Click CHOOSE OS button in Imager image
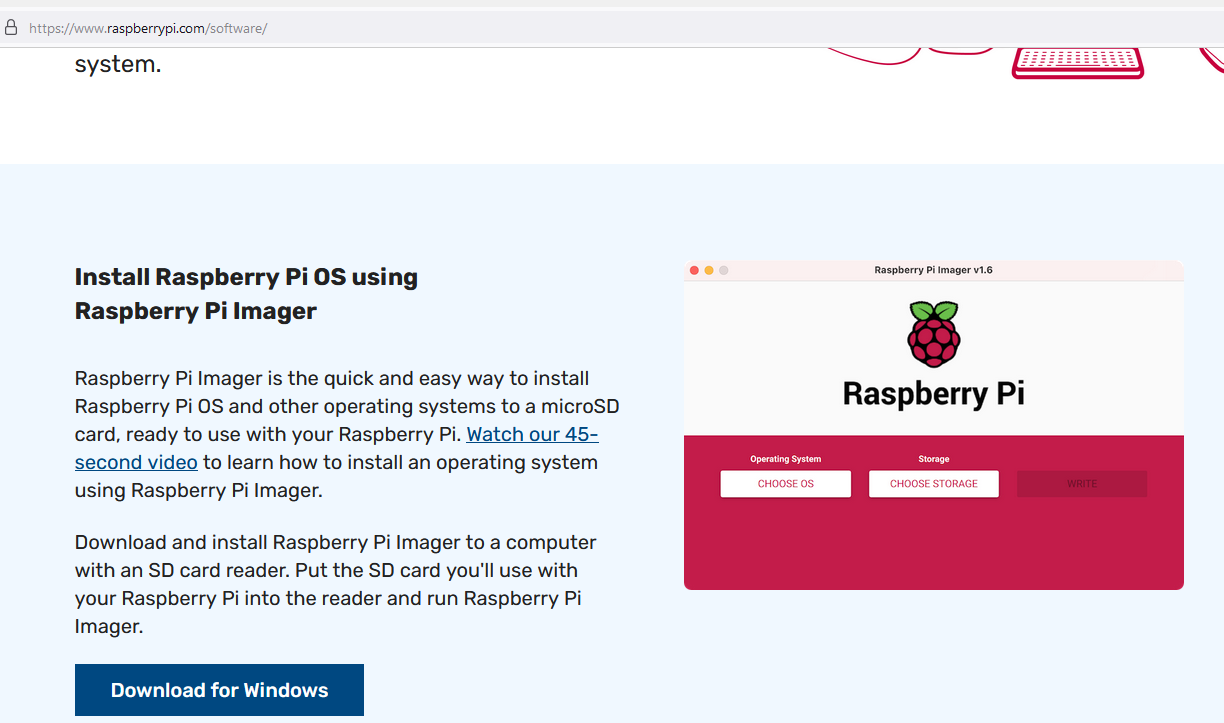The height and width of the screenshot is (723, 1224). [786, 484]
